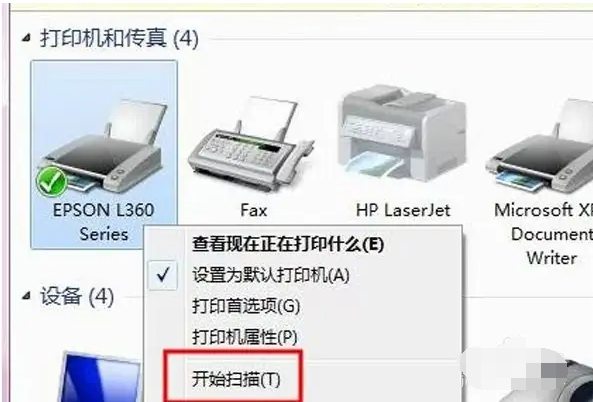Viewport: 593px width, 402px height.
Task: Collapse the 设备 group arrow
Action: [x=26, y=296]
